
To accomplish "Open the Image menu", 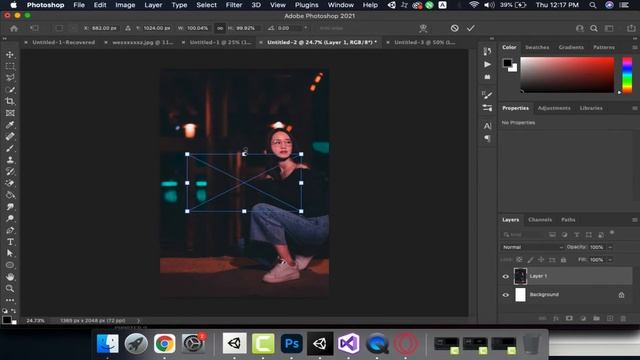I will point(125,5).
